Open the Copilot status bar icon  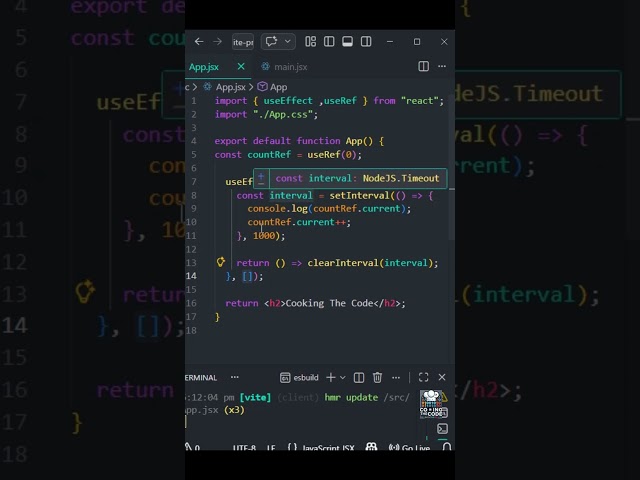371,447
